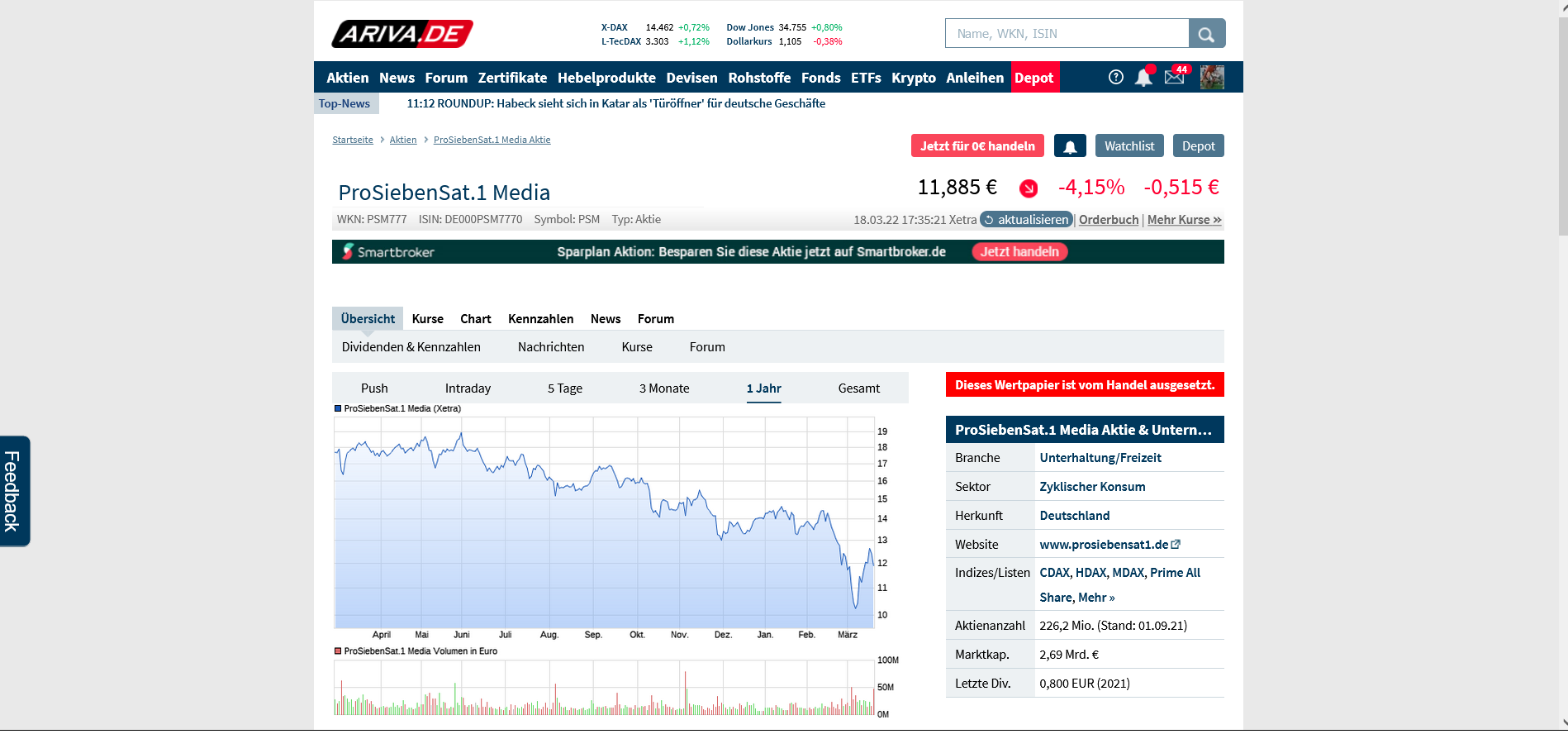Click external link icon beside website
1568x734 pixels.
click(x=1176, y=544)
